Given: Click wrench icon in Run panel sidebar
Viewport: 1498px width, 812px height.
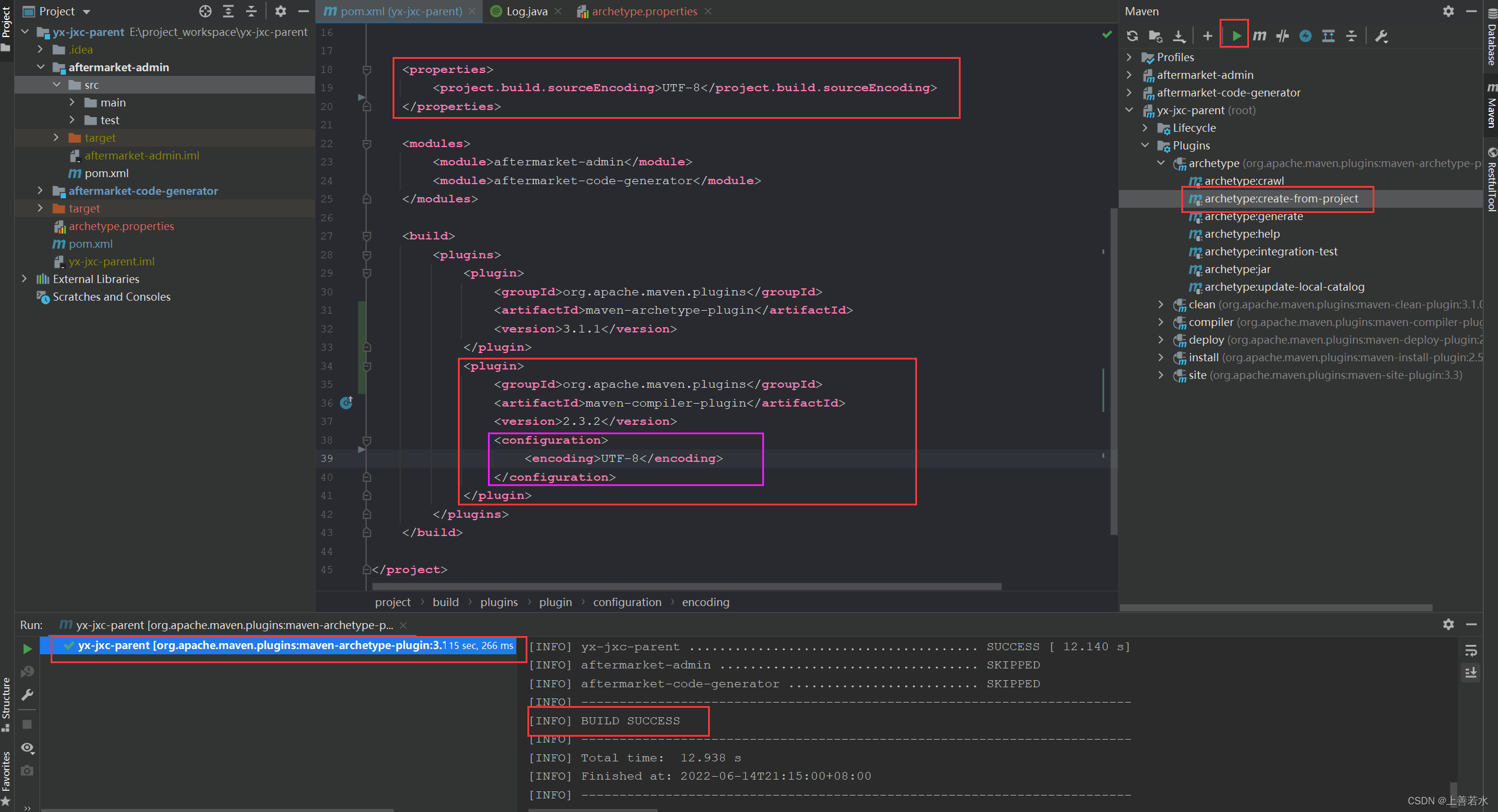Looking at the screenshot, I should [x=27, y=695].
